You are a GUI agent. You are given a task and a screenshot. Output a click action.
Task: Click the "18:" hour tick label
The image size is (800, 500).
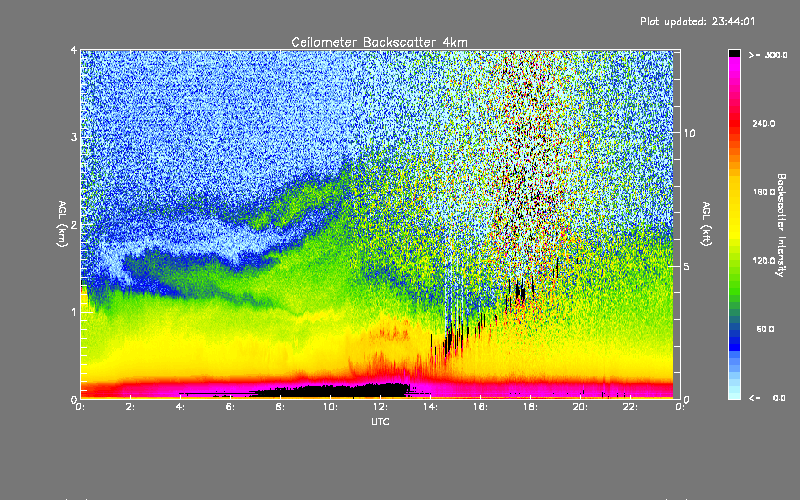531,407
